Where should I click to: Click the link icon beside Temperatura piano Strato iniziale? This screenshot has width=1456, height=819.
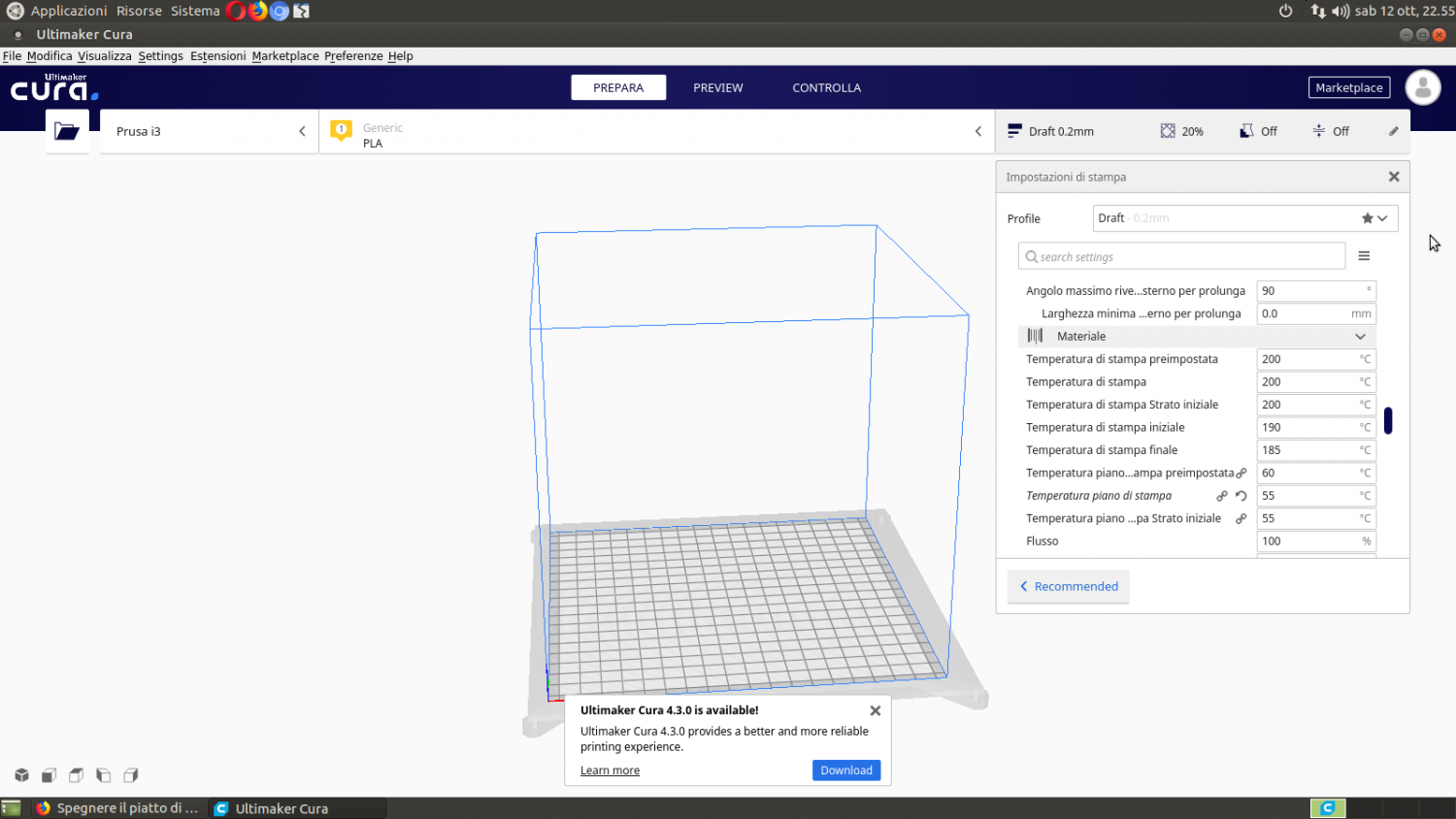click(x=1241, y=518)
